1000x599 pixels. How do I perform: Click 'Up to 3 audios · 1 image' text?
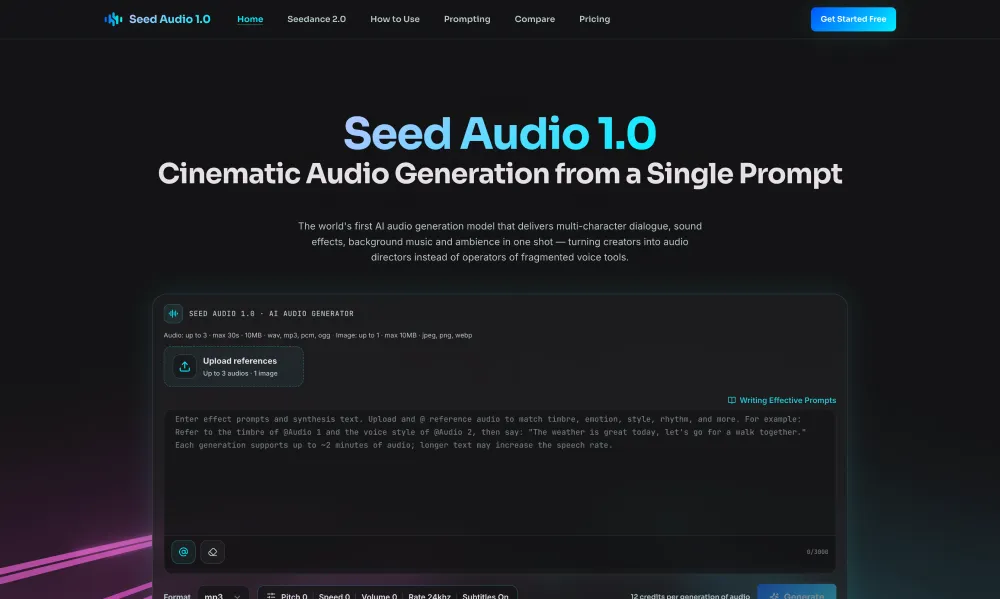coord(240,373)
